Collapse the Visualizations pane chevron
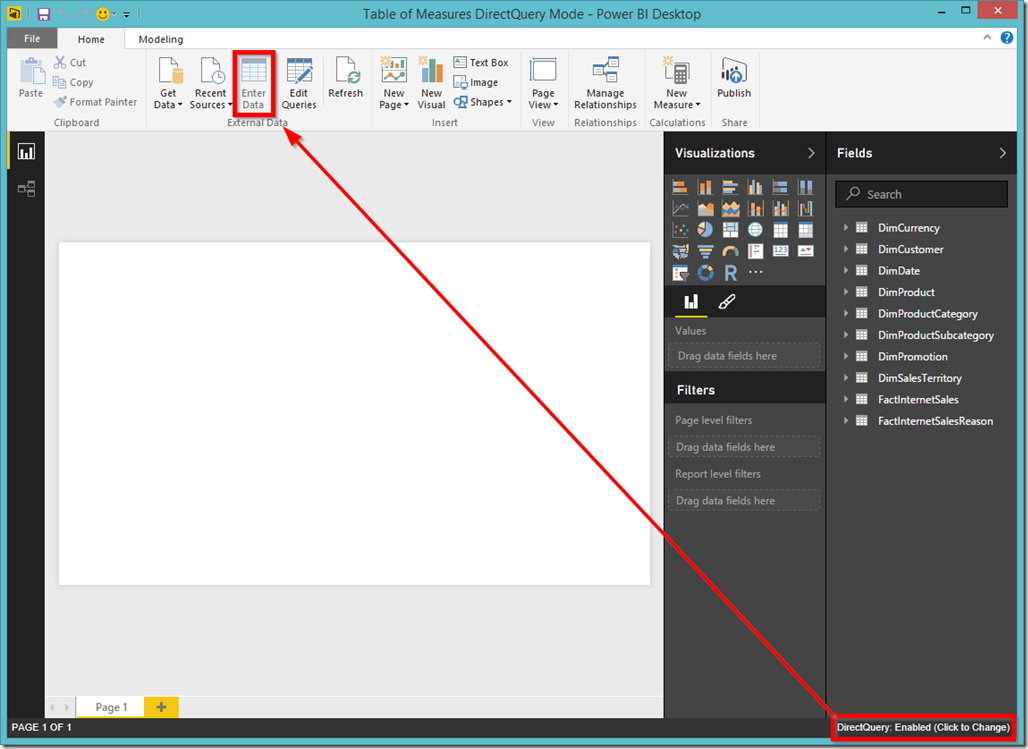Image resolution: width=1028 pixels, height=749 pixels. pos(811,153)
